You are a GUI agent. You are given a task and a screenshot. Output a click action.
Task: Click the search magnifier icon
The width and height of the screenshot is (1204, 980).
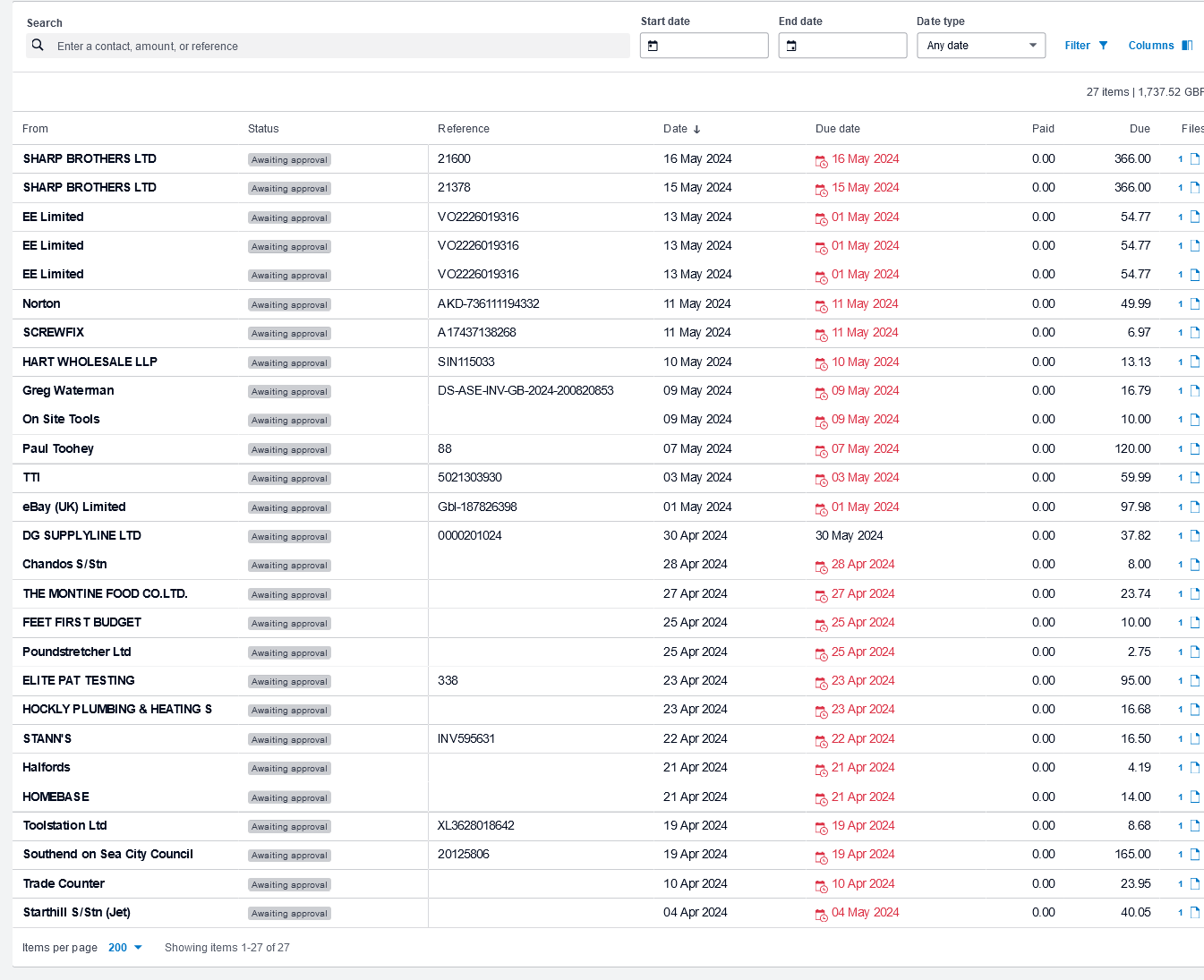[x=38, y=45]
